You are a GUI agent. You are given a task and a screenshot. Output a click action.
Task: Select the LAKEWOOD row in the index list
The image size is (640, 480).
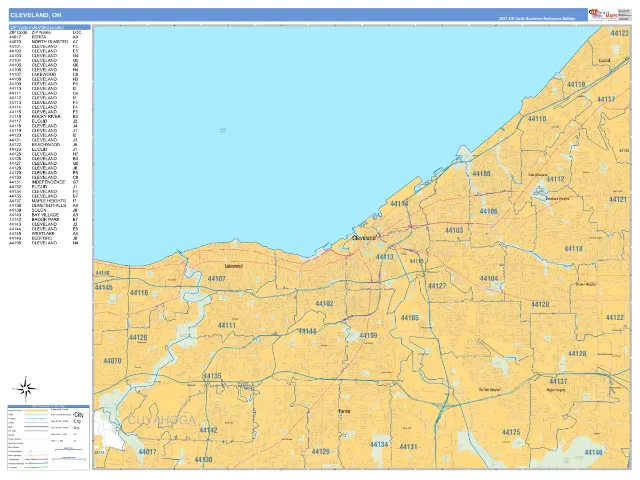(43, 75)
